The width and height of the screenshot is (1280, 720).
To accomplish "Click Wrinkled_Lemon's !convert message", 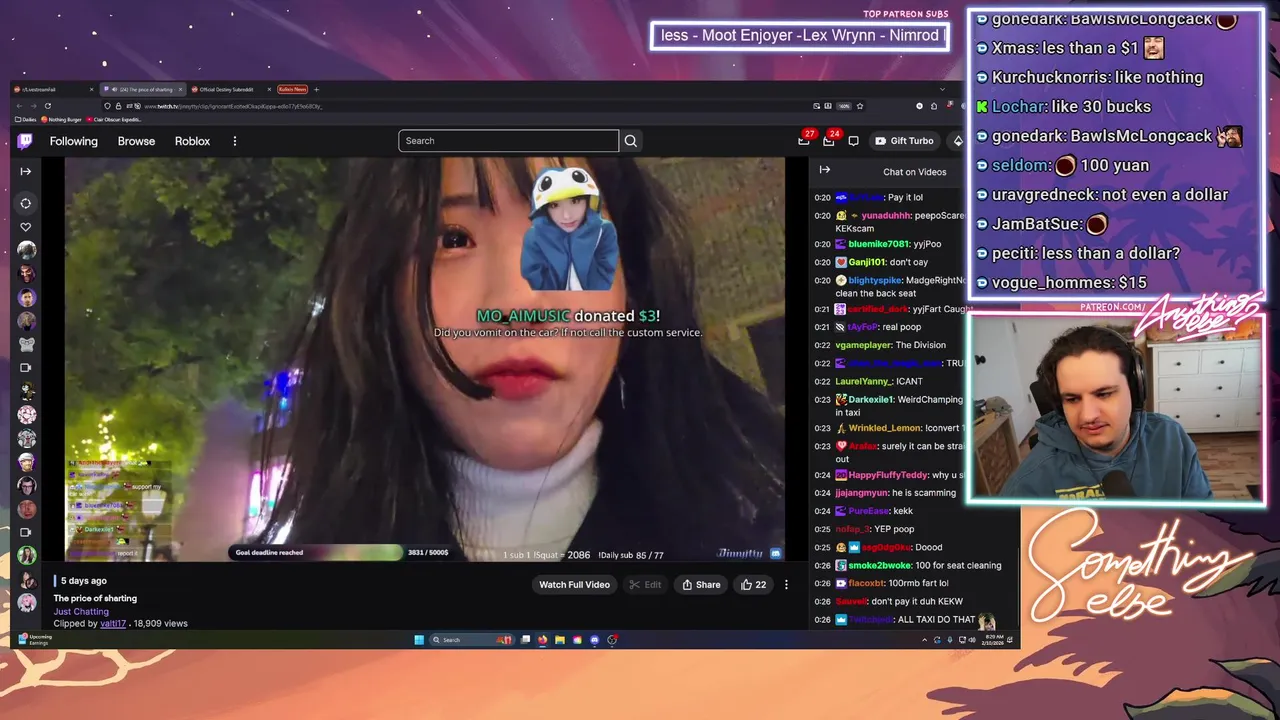I will [x=891, y=428].
